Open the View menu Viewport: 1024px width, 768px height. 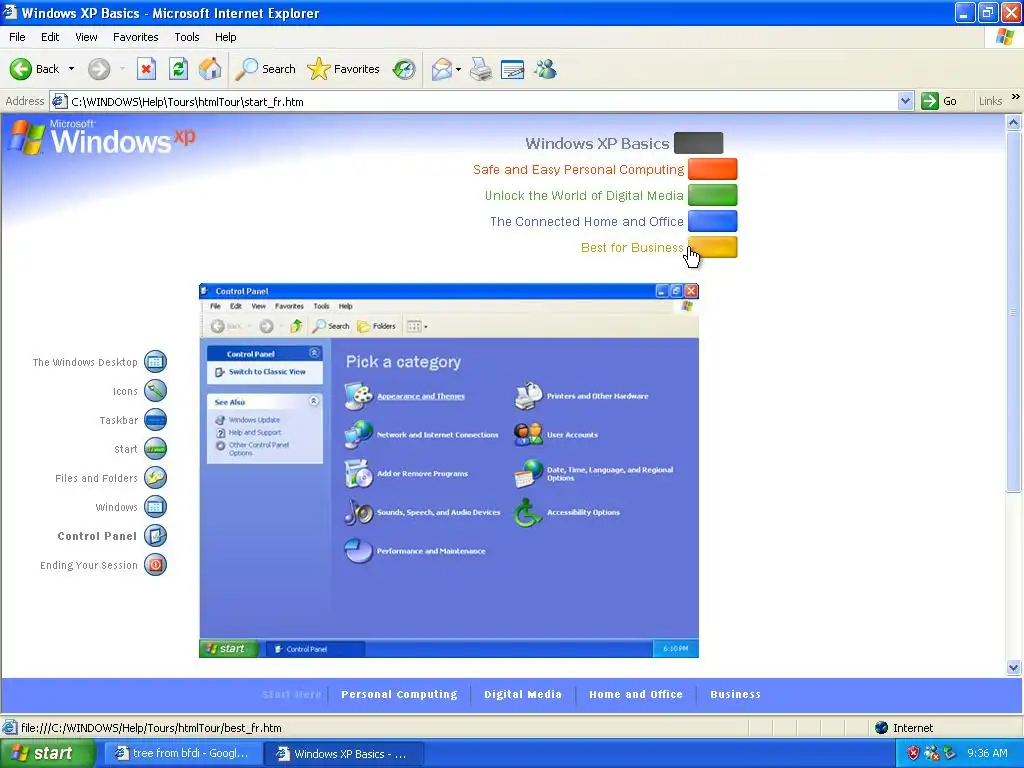pos(86,37)
